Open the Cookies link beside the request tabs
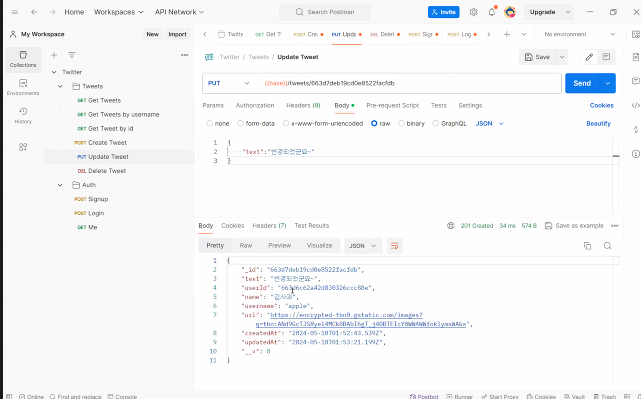Screen dimensions: 641x399 click(601, 105)
